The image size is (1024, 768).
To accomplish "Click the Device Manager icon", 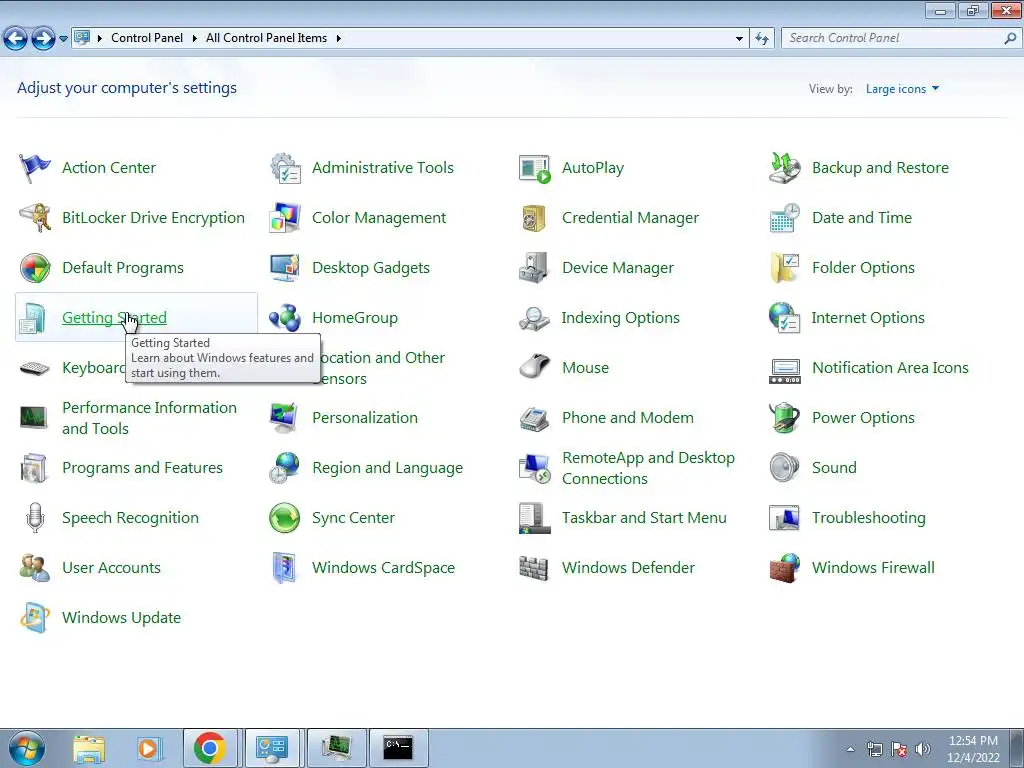I will click(x=535, y=268).
